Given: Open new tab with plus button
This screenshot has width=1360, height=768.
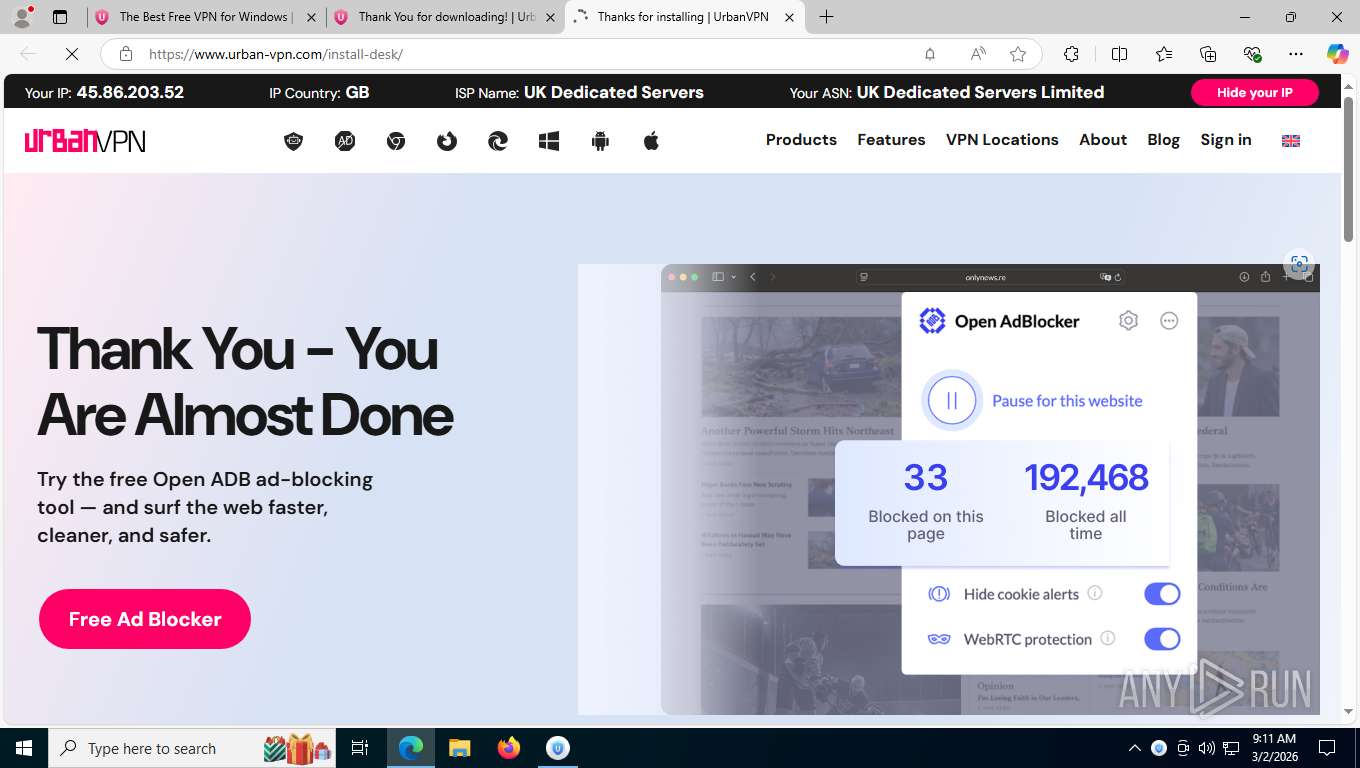Looking at the screenshot, I should 826,17.
